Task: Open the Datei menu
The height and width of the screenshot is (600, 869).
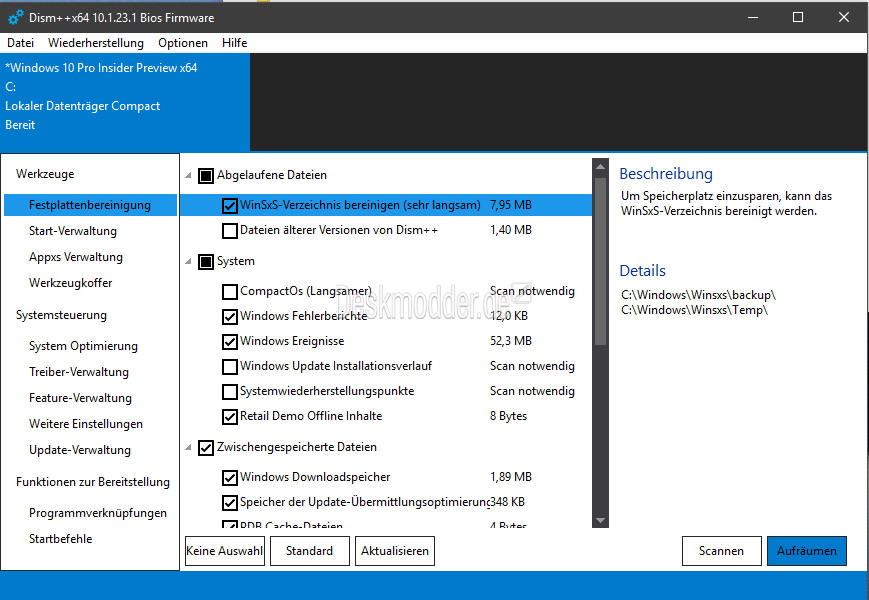Action: click(x=20, y=43)
